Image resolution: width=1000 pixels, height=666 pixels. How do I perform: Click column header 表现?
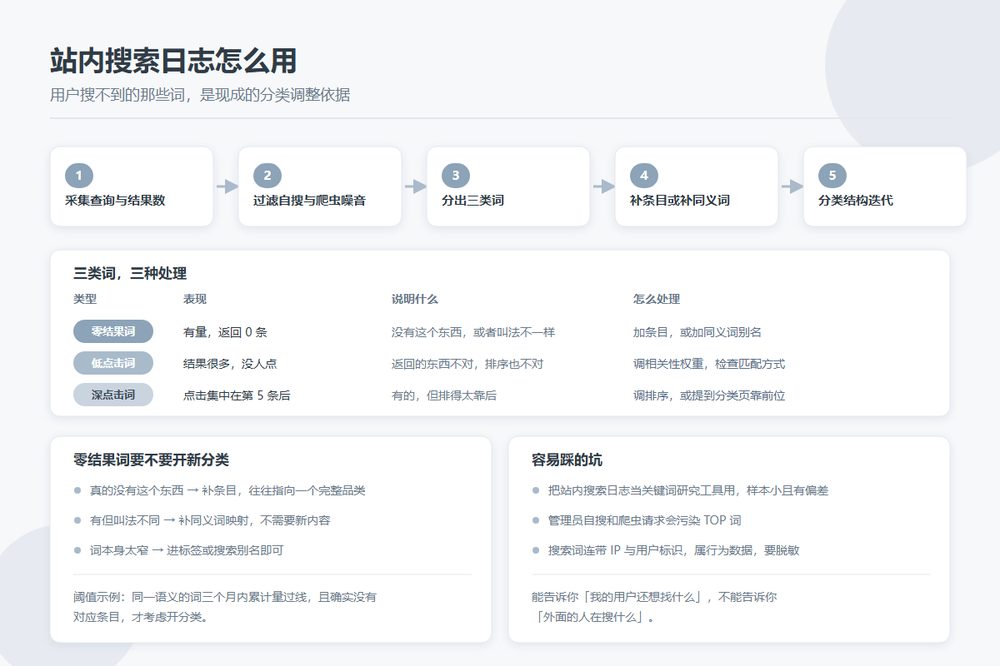(x=195, y=299)
